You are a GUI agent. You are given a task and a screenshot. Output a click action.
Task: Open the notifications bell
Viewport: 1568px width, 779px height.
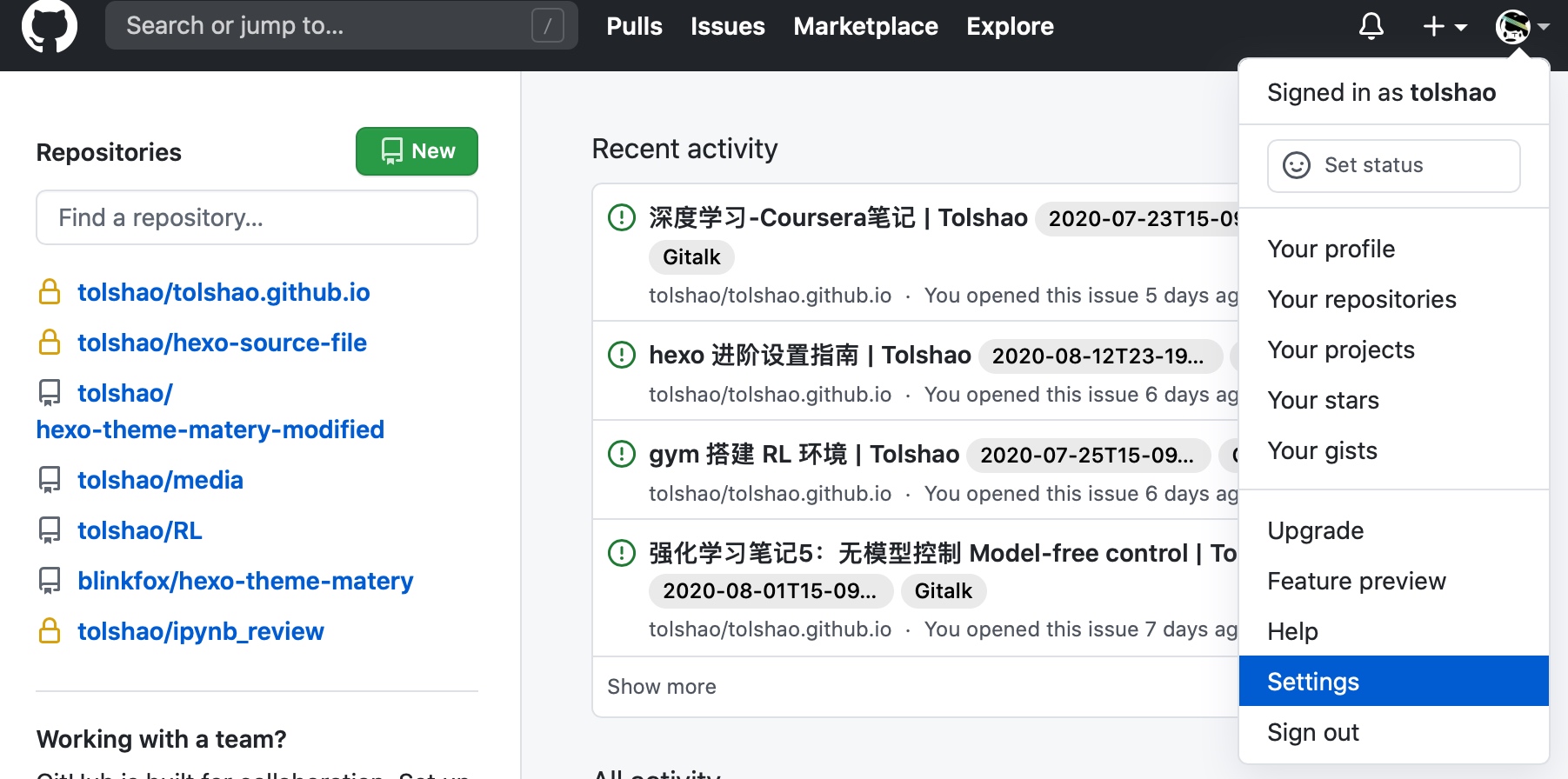[x=1371, y=26]
